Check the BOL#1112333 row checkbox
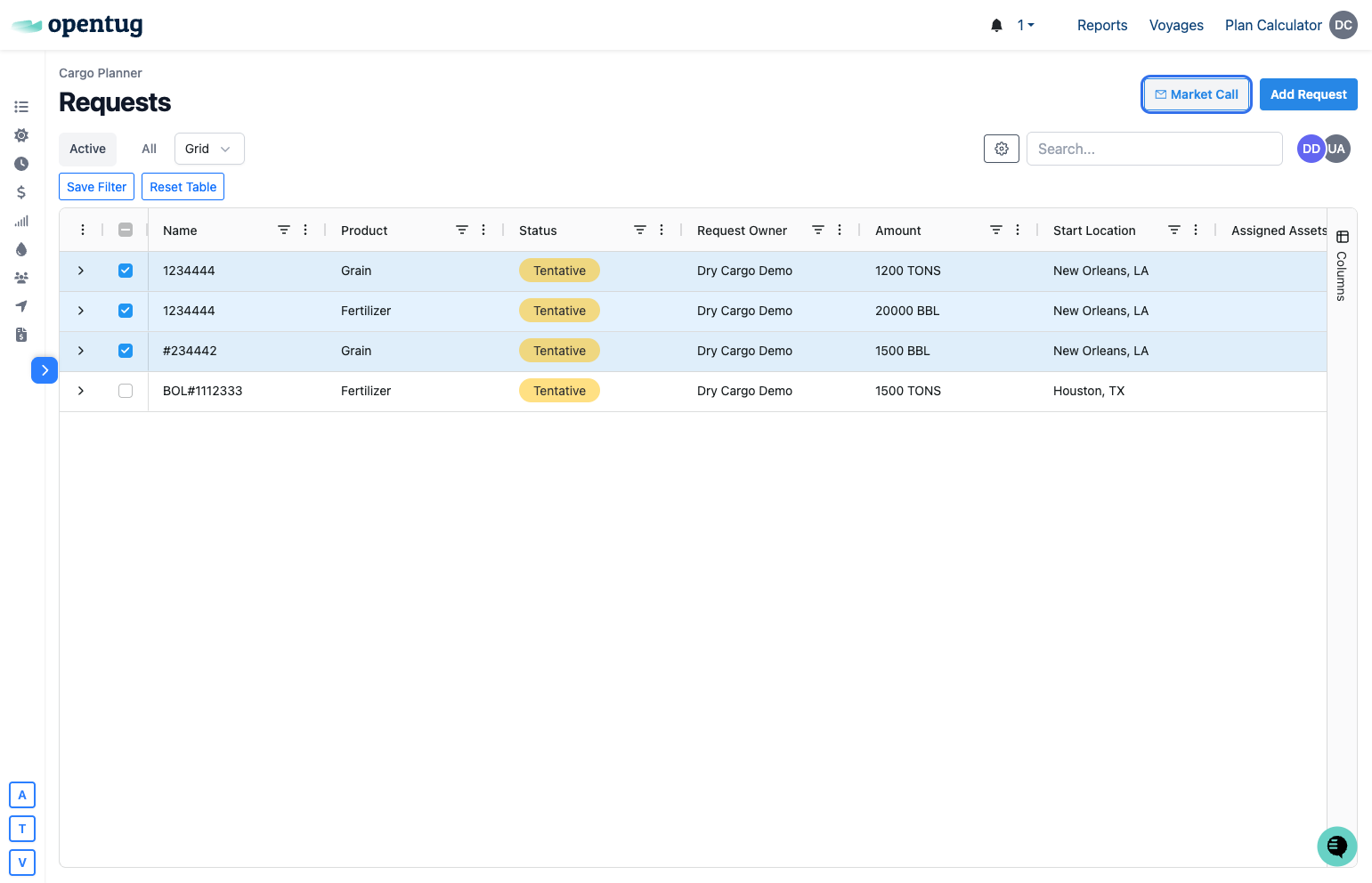This screenshot has width=1372, height=883. pos(126,391)
